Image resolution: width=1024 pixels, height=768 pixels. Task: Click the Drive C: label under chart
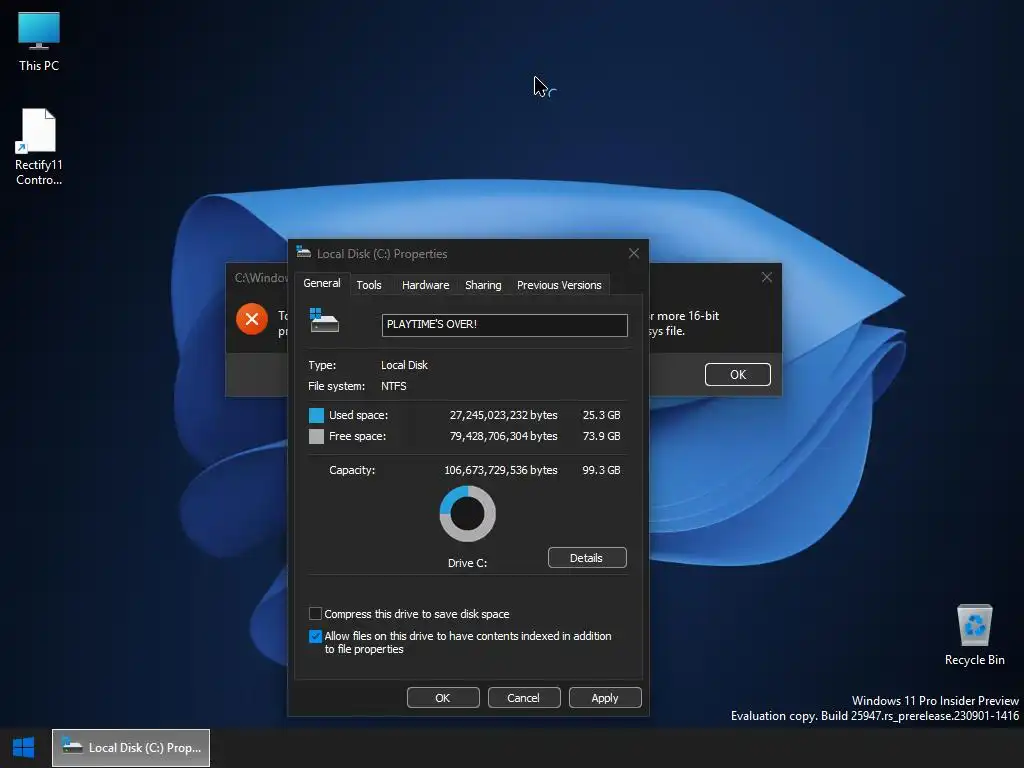[x=468, y=563]
